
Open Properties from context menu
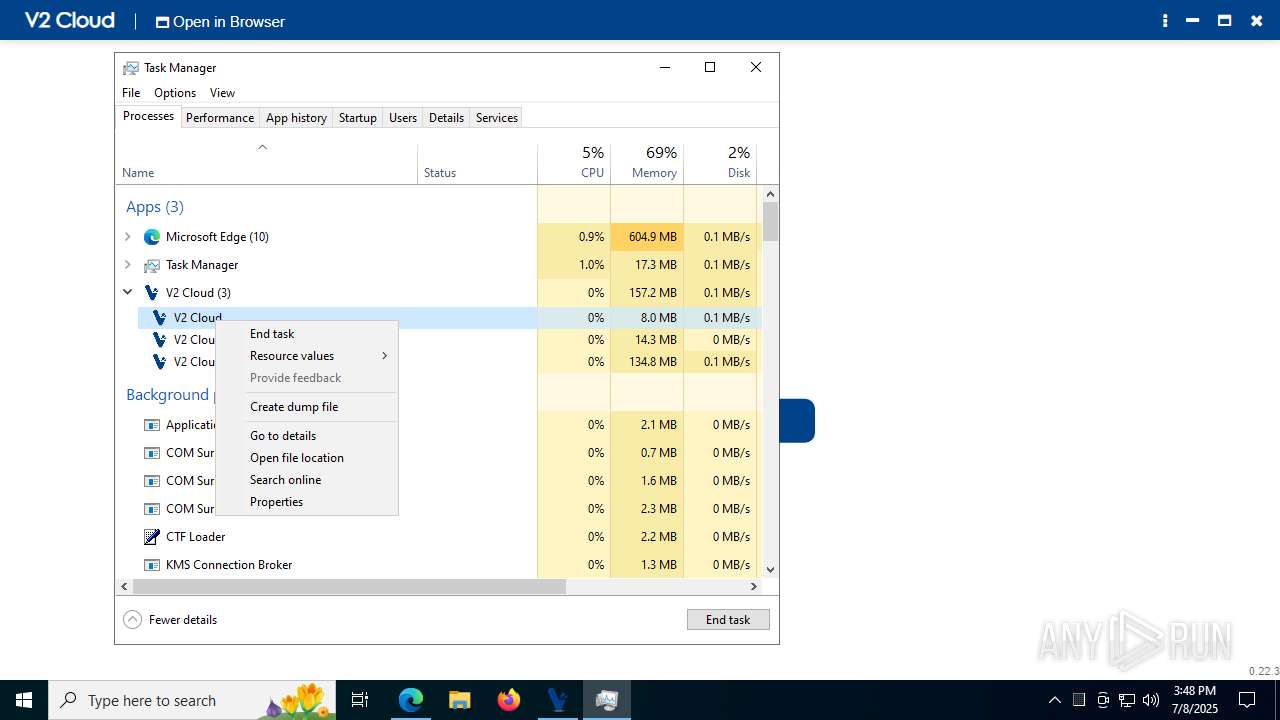click(x=307, y=502)
